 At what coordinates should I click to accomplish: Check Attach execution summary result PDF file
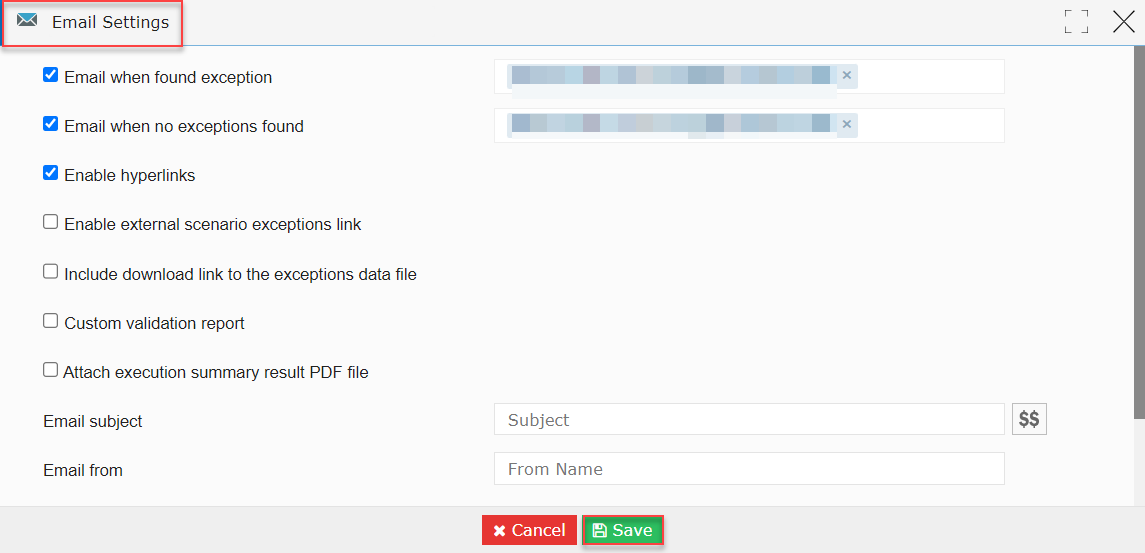tap(50, 370)
